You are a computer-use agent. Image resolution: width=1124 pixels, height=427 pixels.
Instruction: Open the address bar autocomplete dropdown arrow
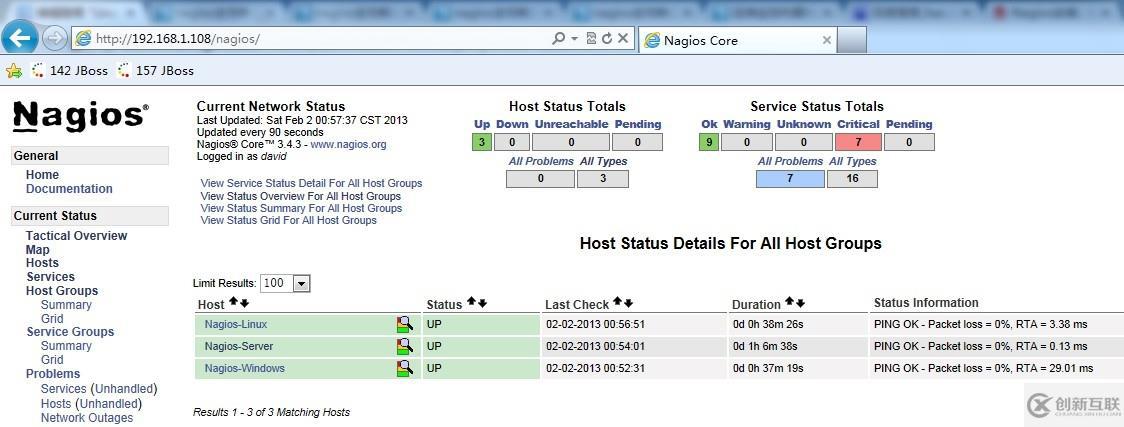(575, 39)
